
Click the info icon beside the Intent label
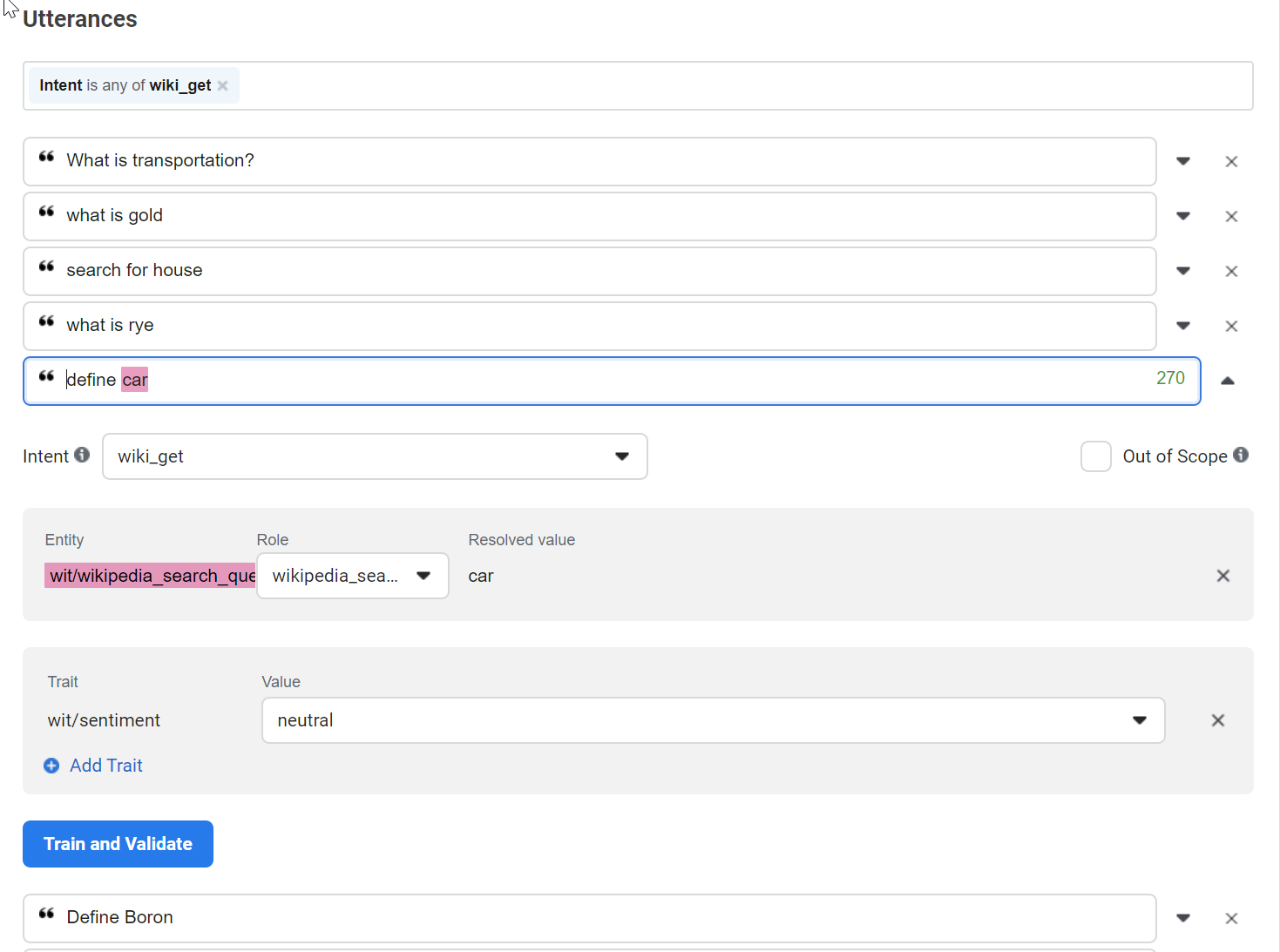click(x=82, y=455)
